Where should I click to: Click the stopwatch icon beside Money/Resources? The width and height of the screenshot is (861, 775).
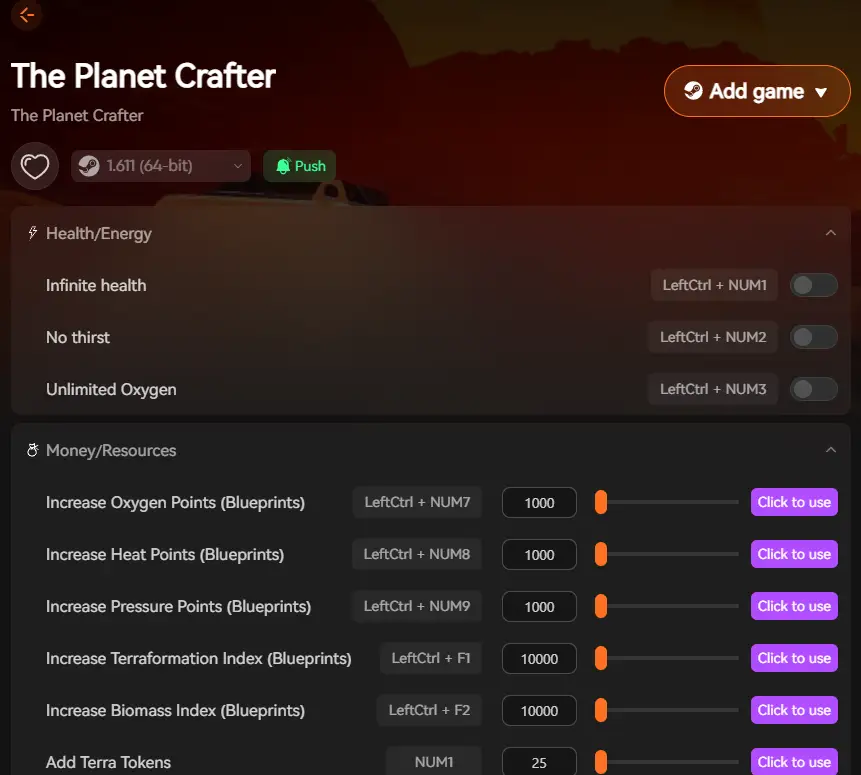tap(31, 450)
